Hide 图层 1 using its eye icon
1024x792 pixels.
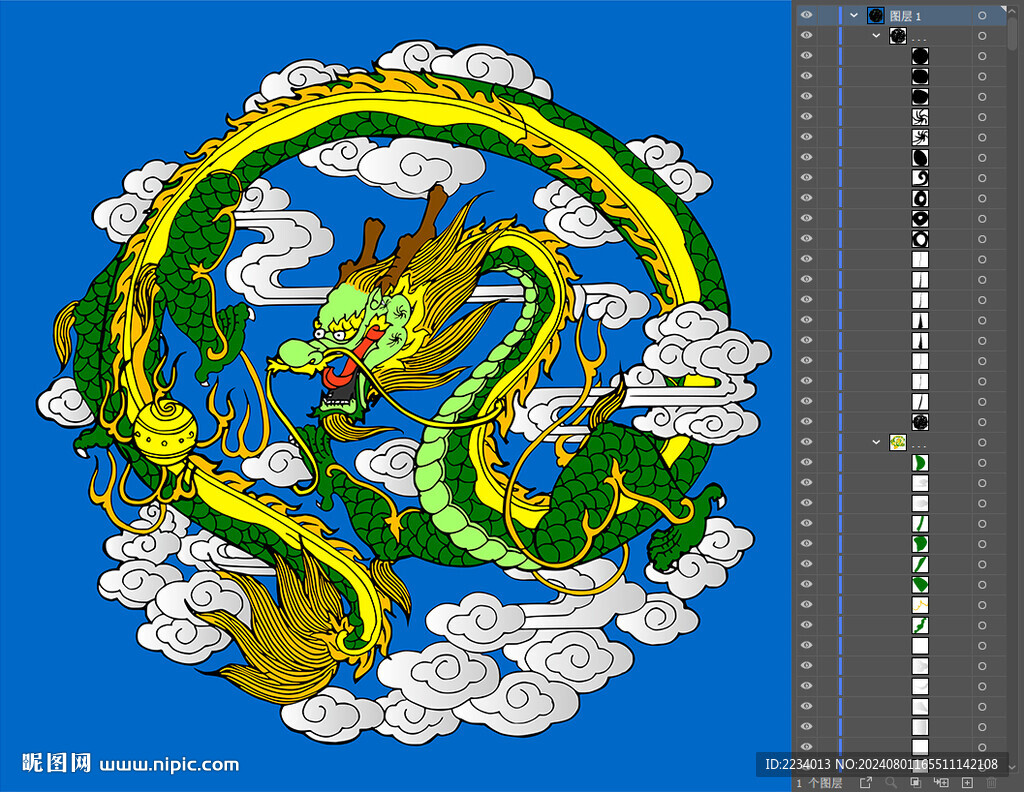[x=806, y=15]
